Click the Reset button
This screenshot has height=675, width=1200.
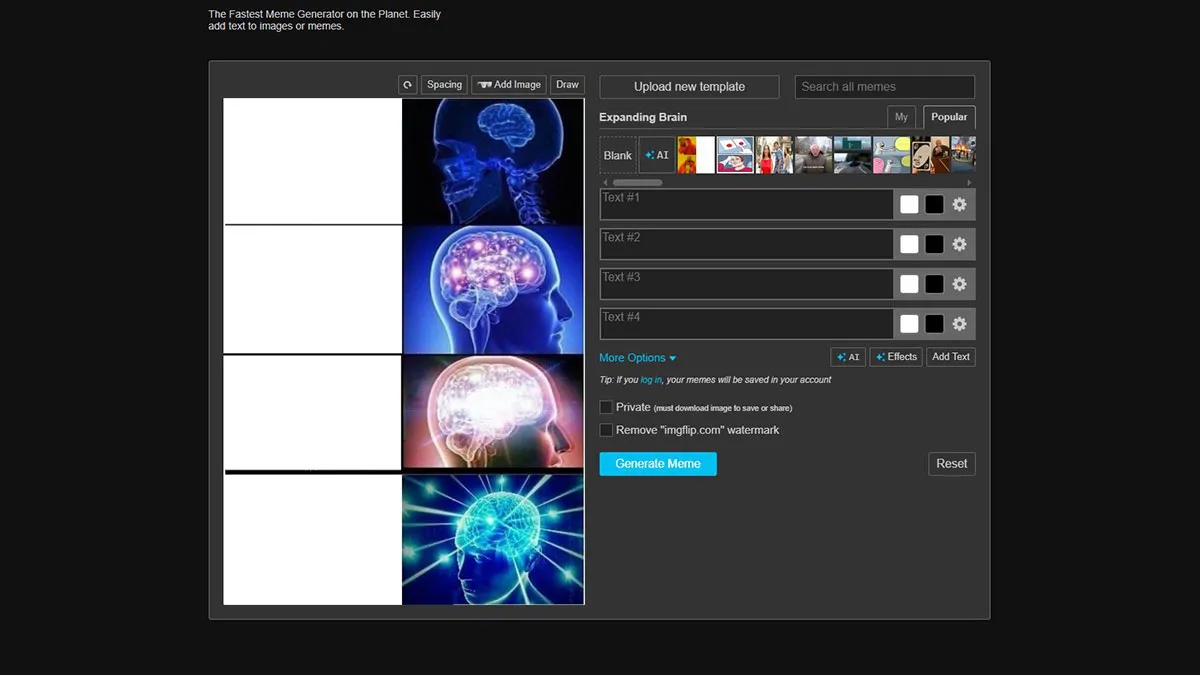coord(952,464)
